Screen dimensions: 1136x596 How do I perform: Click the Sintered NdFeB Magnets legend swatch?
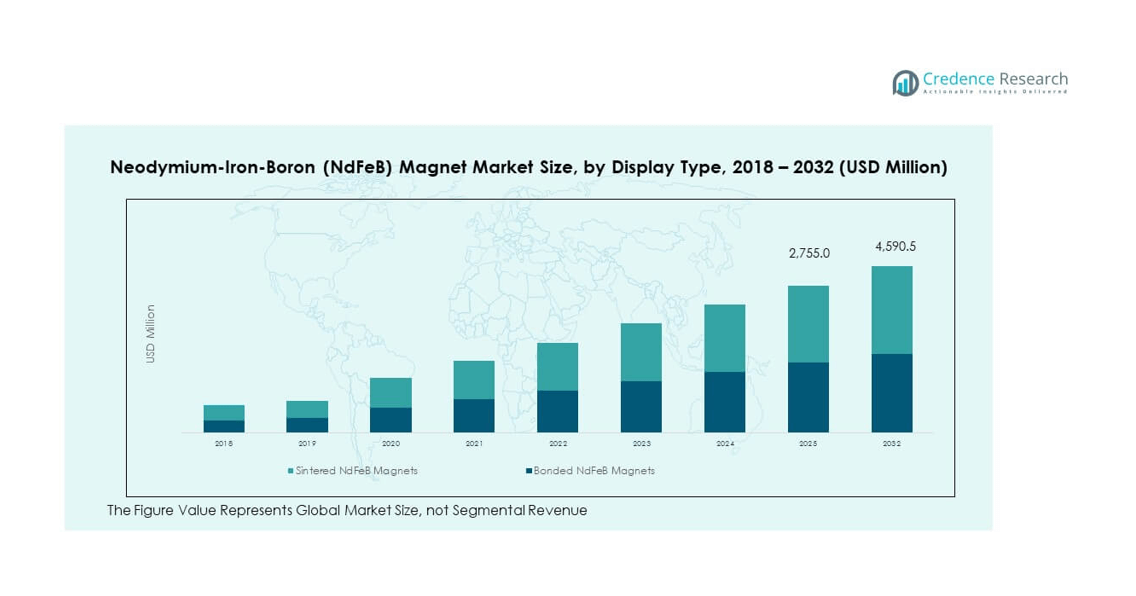click(x=290, y=471)
